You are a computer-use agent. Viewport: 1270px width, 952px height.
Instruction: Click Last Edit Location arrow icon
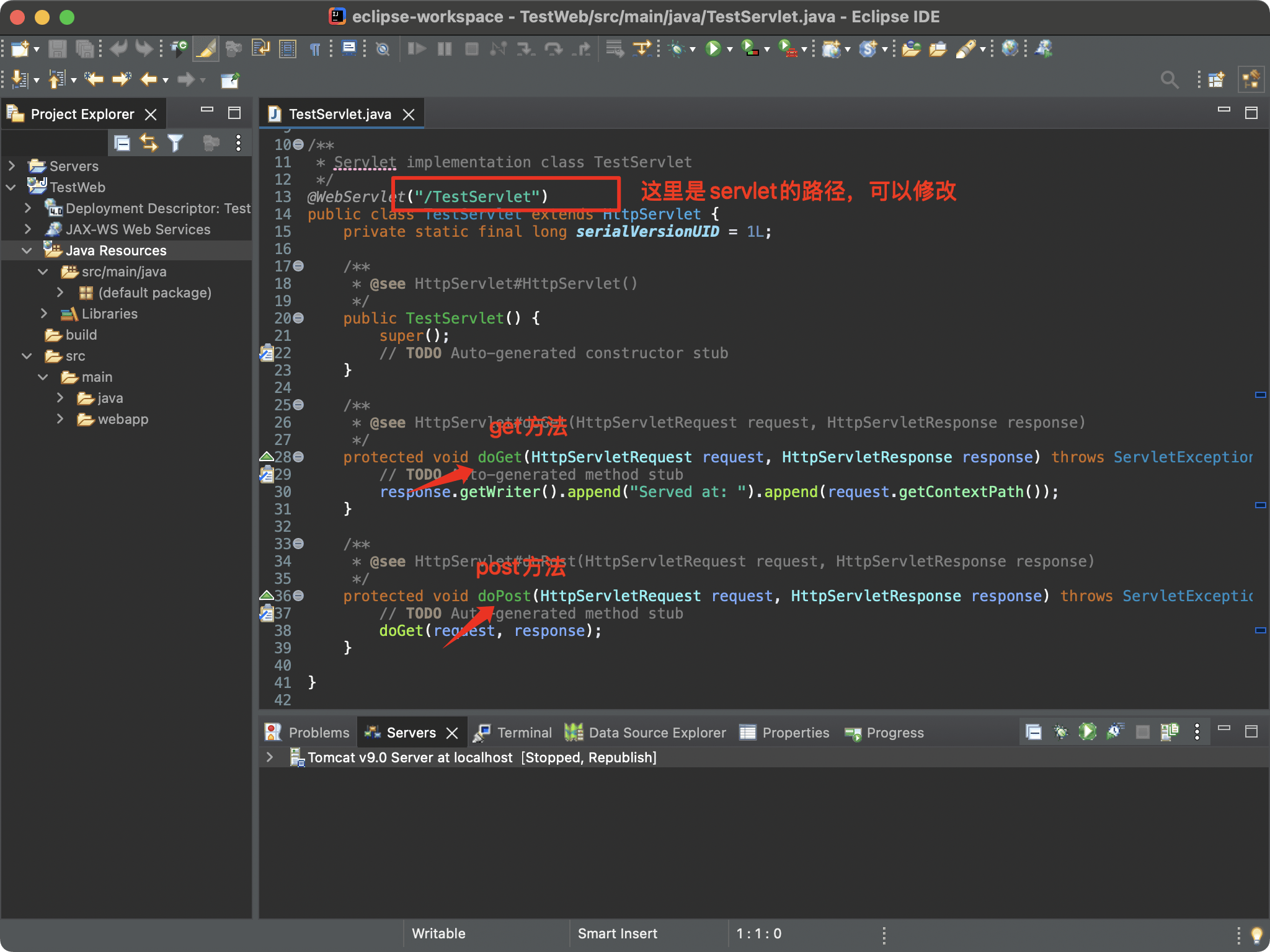94,79
